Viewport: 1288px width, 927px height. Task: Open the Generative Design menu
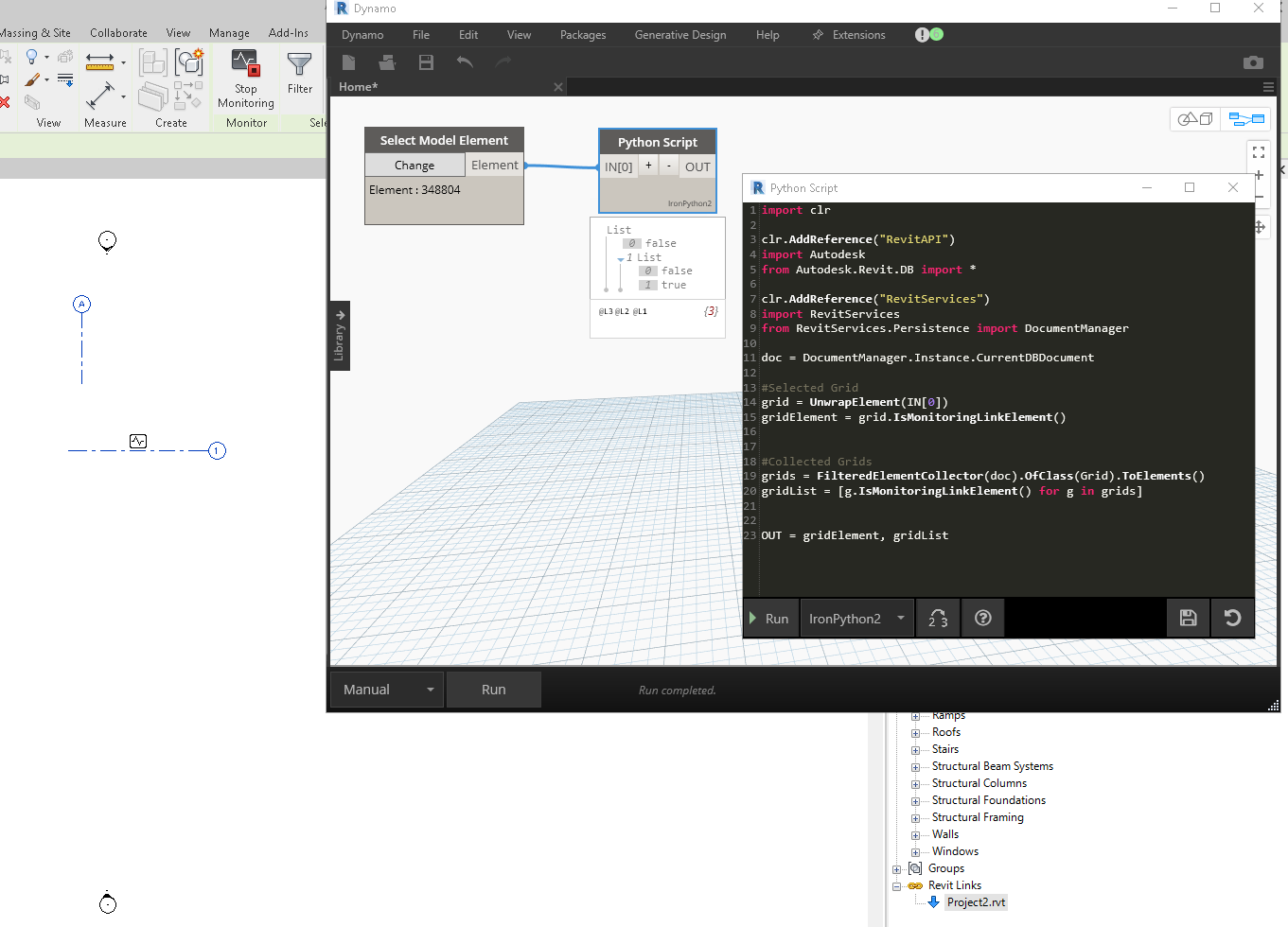pyautogui.click(x=680, y=35)
